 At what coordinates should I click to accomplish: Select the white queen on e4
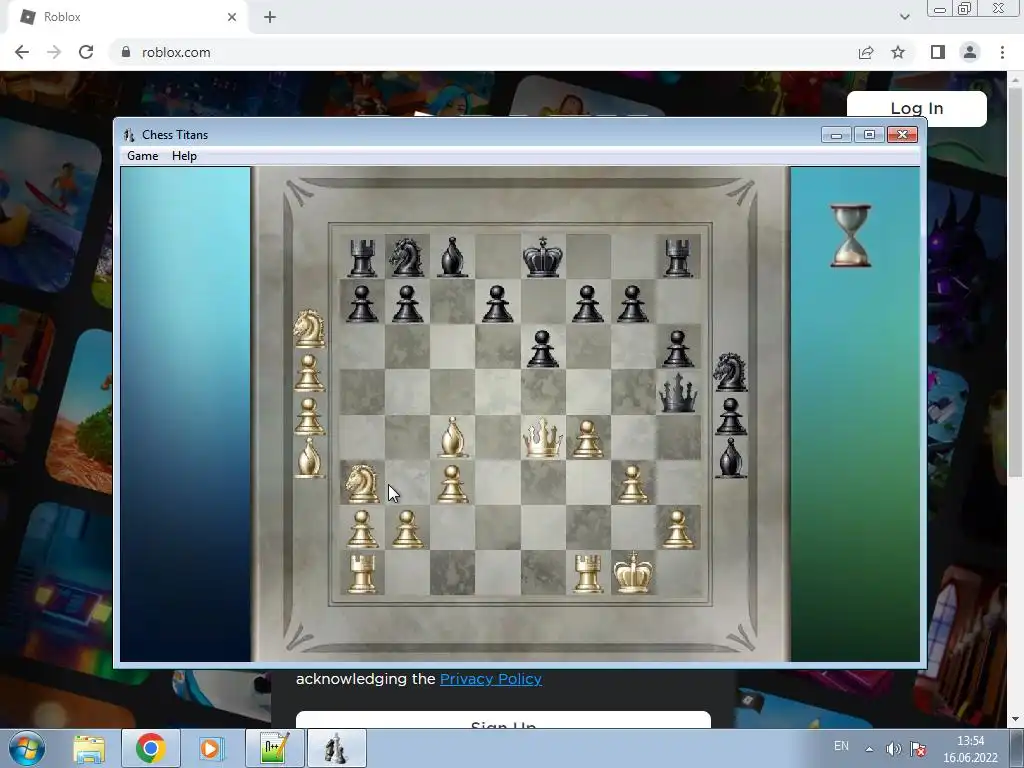tap(543, 438)
